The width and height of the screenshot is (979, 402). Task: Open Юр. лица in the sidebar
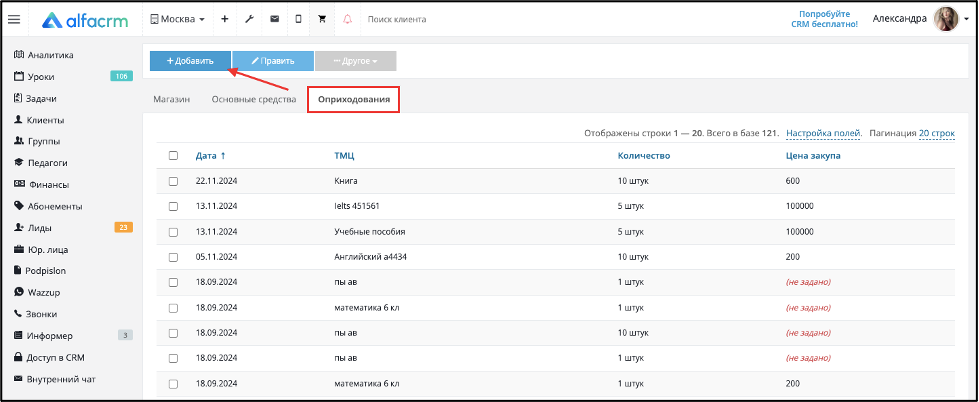pyautogui.click(x=41, y=250)
